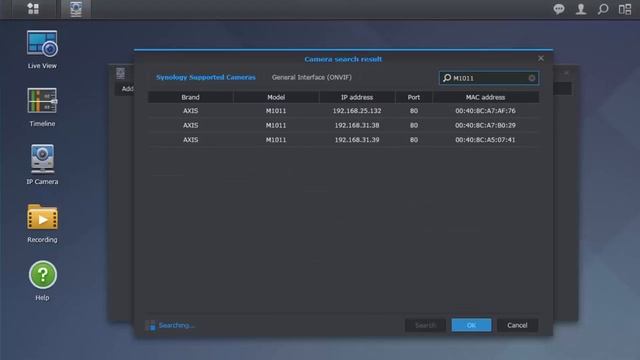This screenshot has width=640, height=360.
Task: Sort by Port column header
Action: tap(413, 97)
